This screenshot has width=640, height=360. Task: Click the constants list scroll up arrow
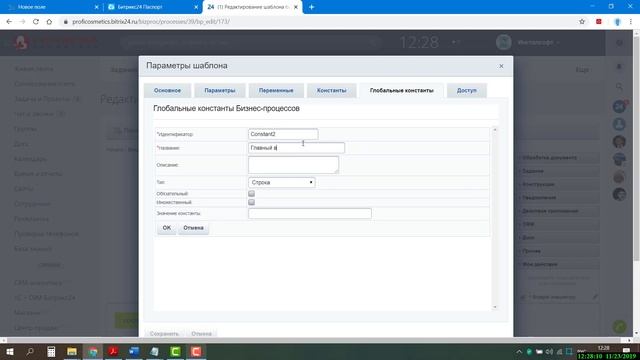(495, 130)
